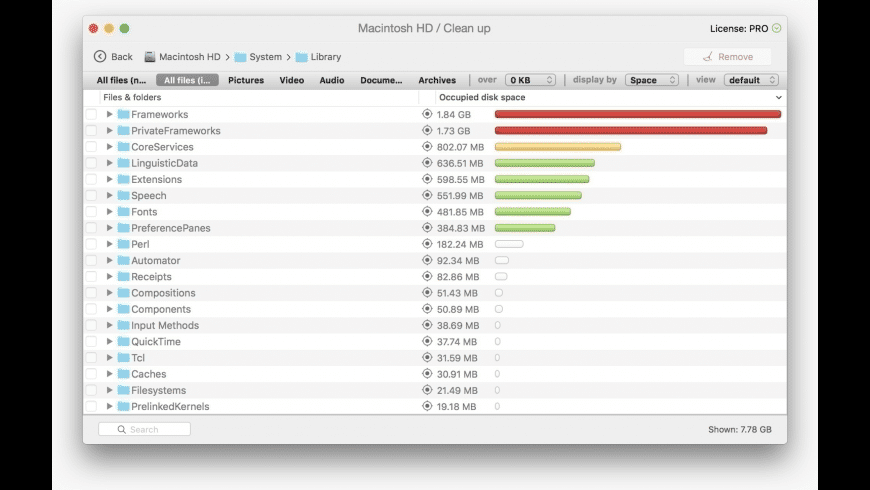Click the red Frameworks usage bar
Viewport: 870px width, 490px height.
638,114
